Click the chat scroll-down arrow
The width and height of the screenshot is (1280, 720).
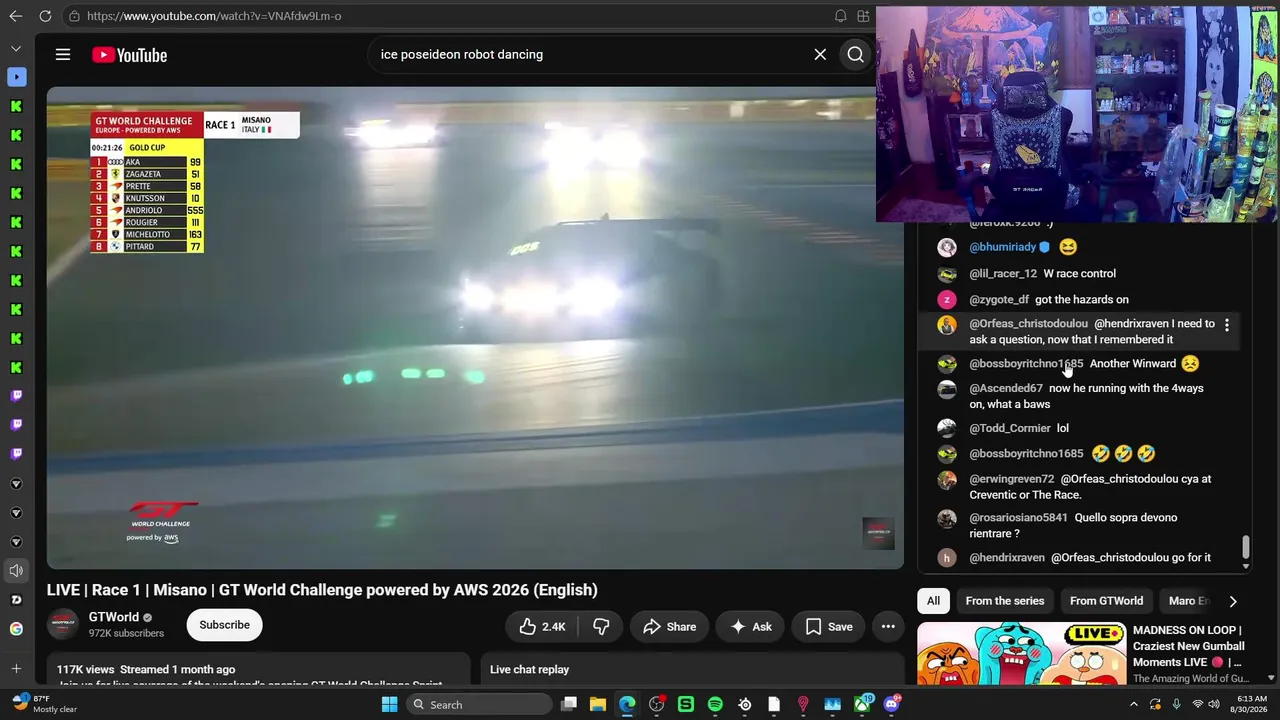coord(1246,566)
